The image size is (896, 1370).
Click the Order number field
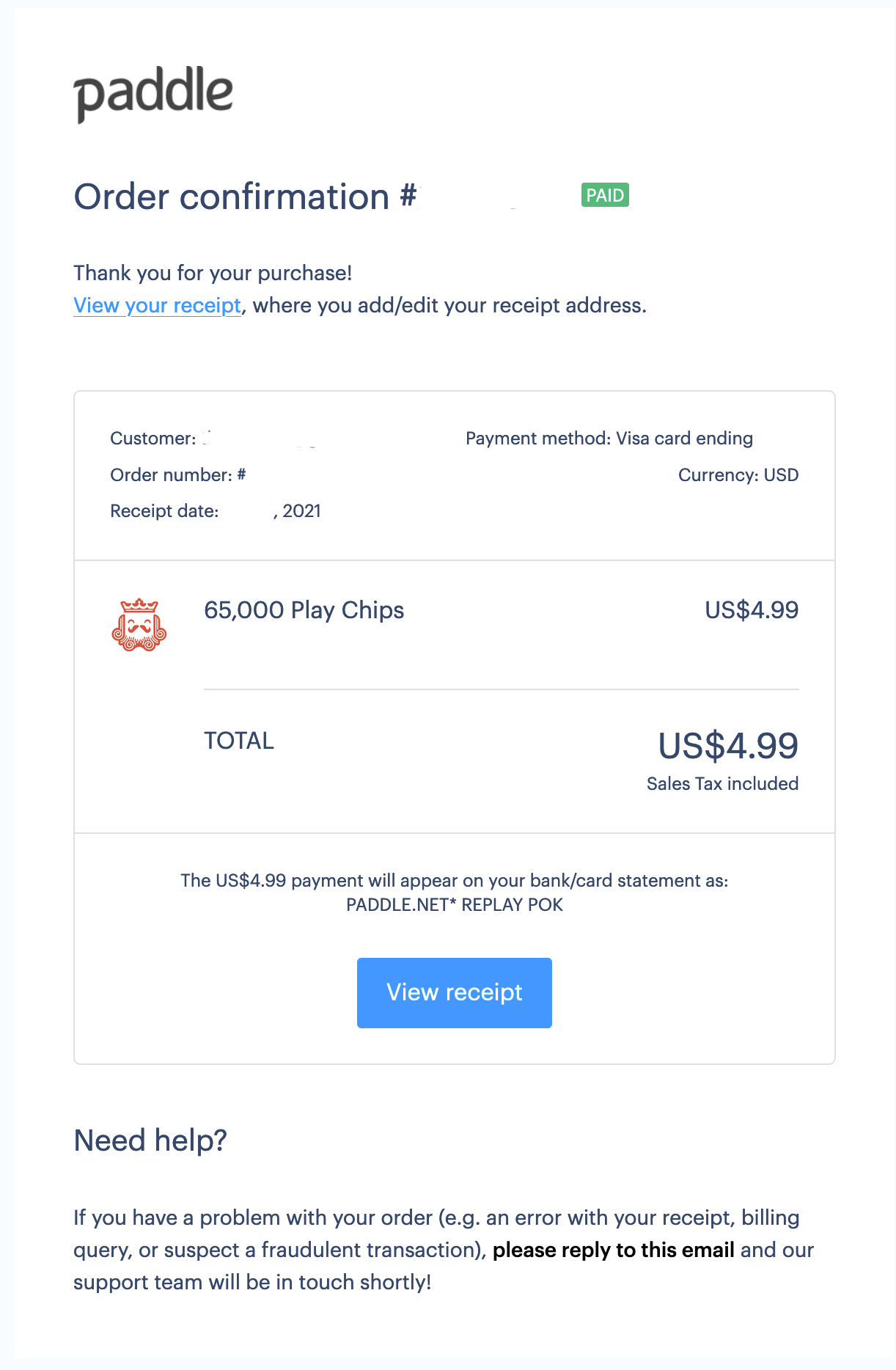point(177,475)
